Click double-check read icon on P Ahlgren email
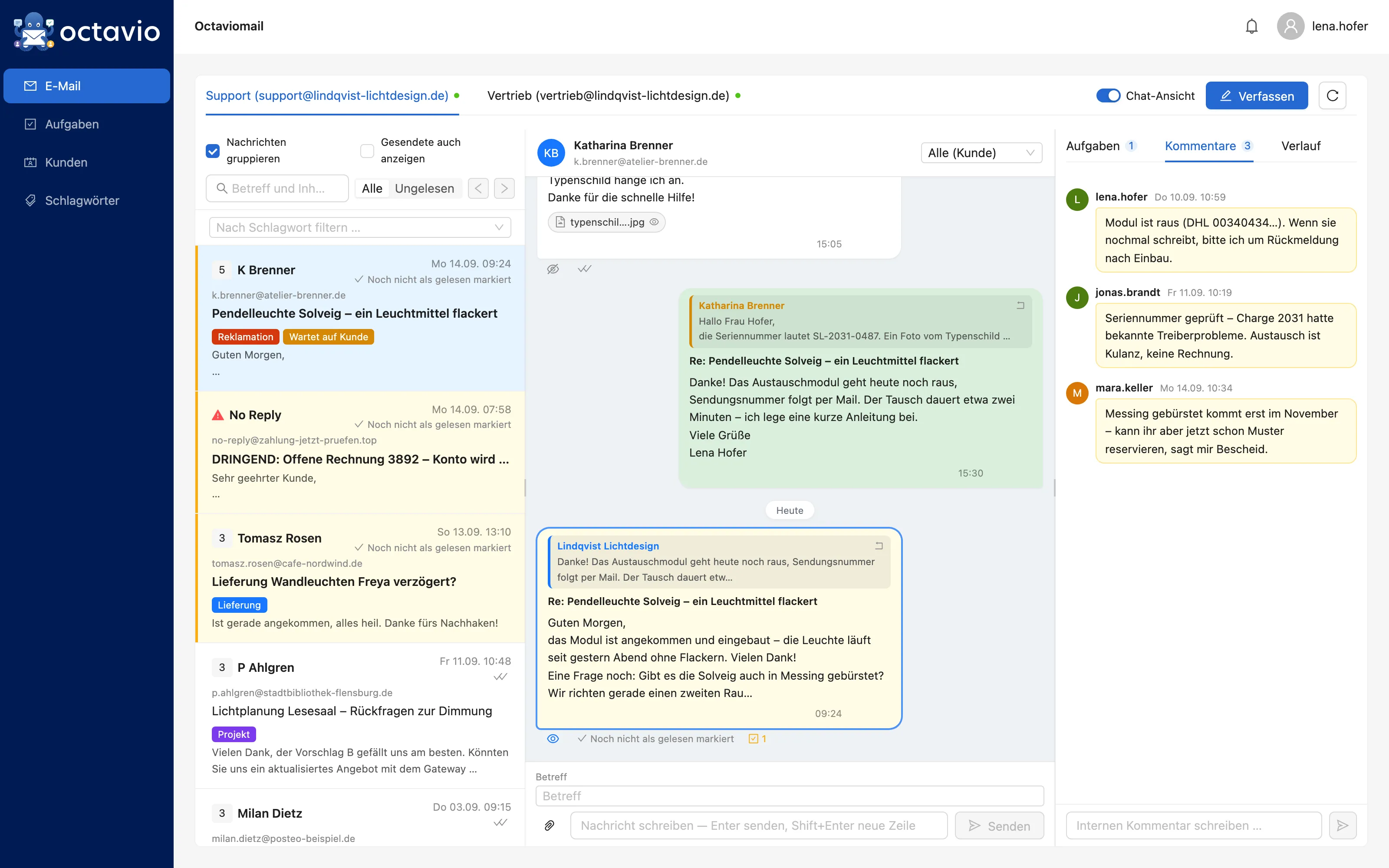Image resolution: width=1389 pixels, height=868 pixels. pos(500,677)
